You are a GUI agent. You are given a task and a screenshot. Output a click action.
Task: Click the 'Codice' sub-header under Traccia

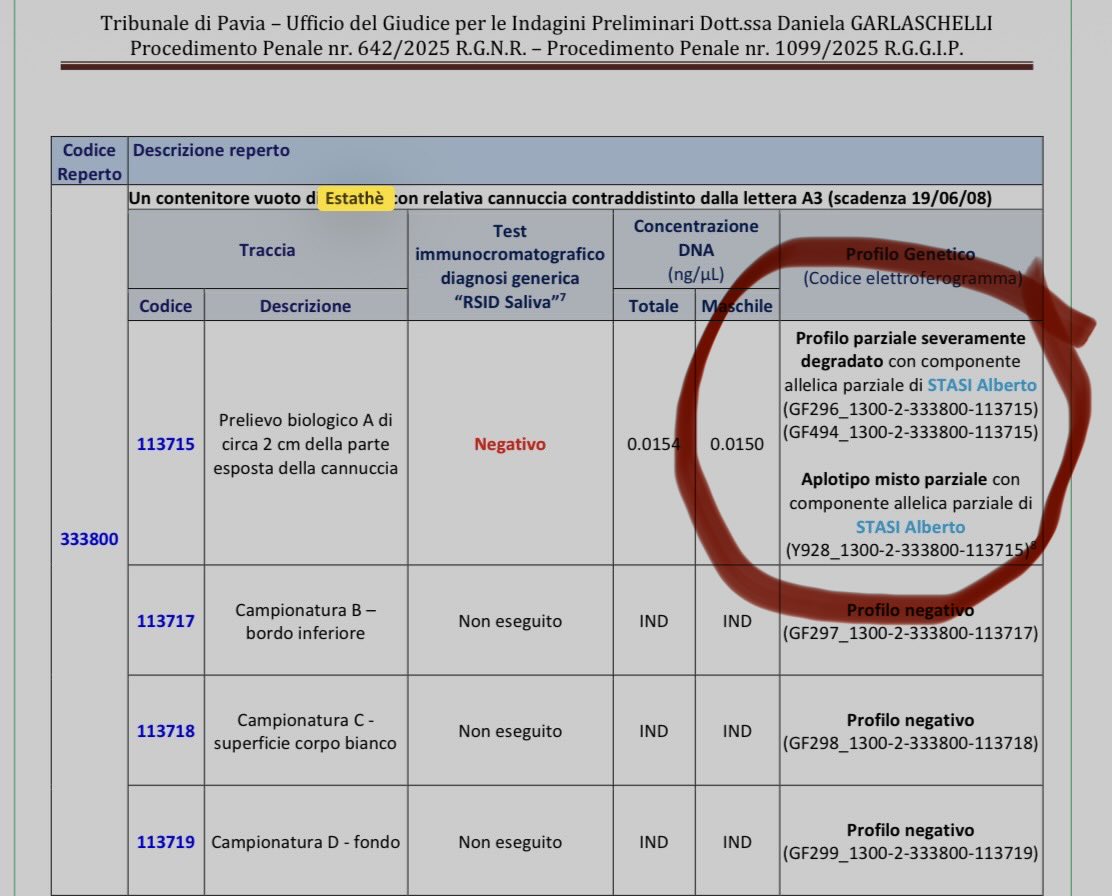tap(165, 306)
